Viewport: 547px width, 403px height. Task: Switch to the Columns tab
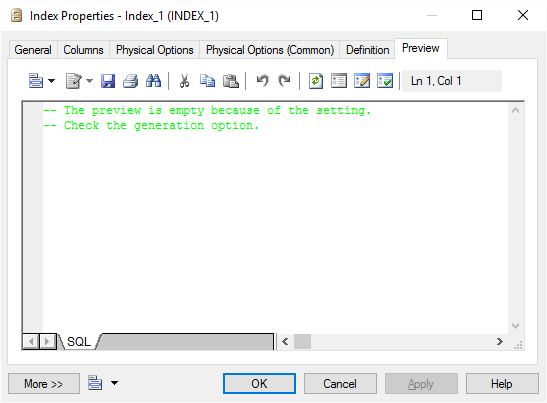click(x=83, y=50)
